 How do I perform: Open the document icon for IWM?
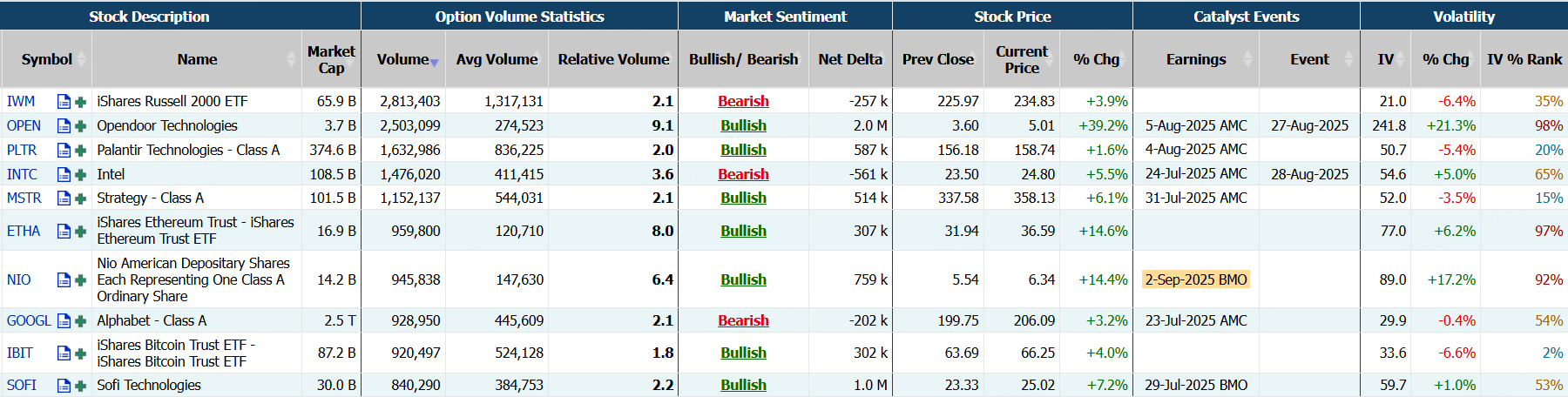tap(64, 102)
